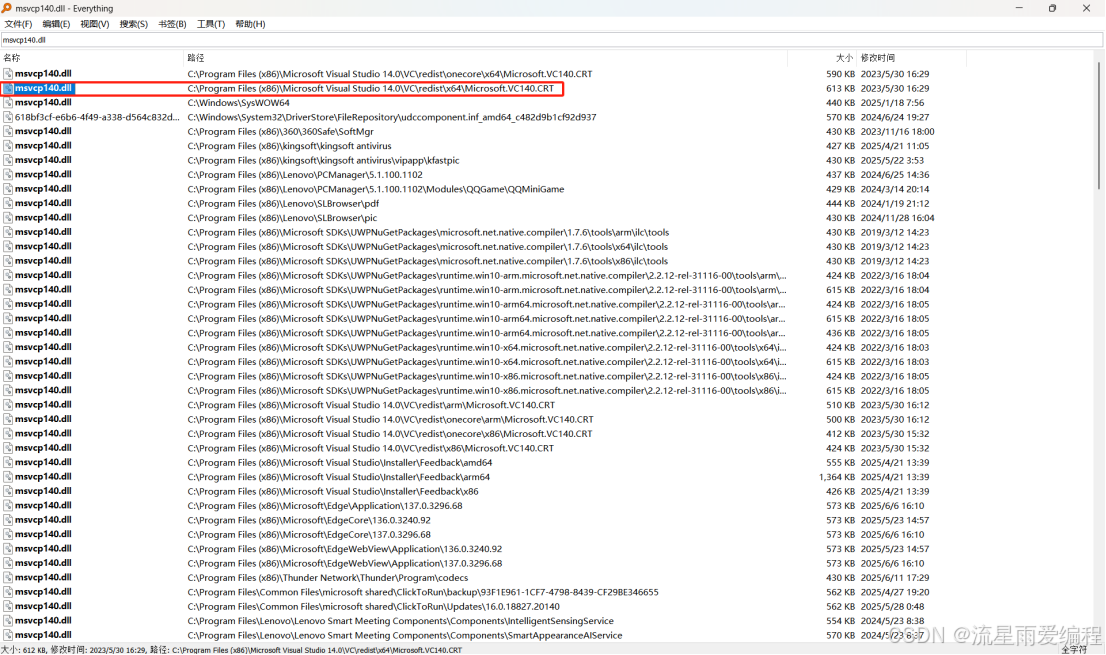Open the 书签(B) menu
Image resolution: width=1106 pixels, height=655 pixels.
[173, 24]
